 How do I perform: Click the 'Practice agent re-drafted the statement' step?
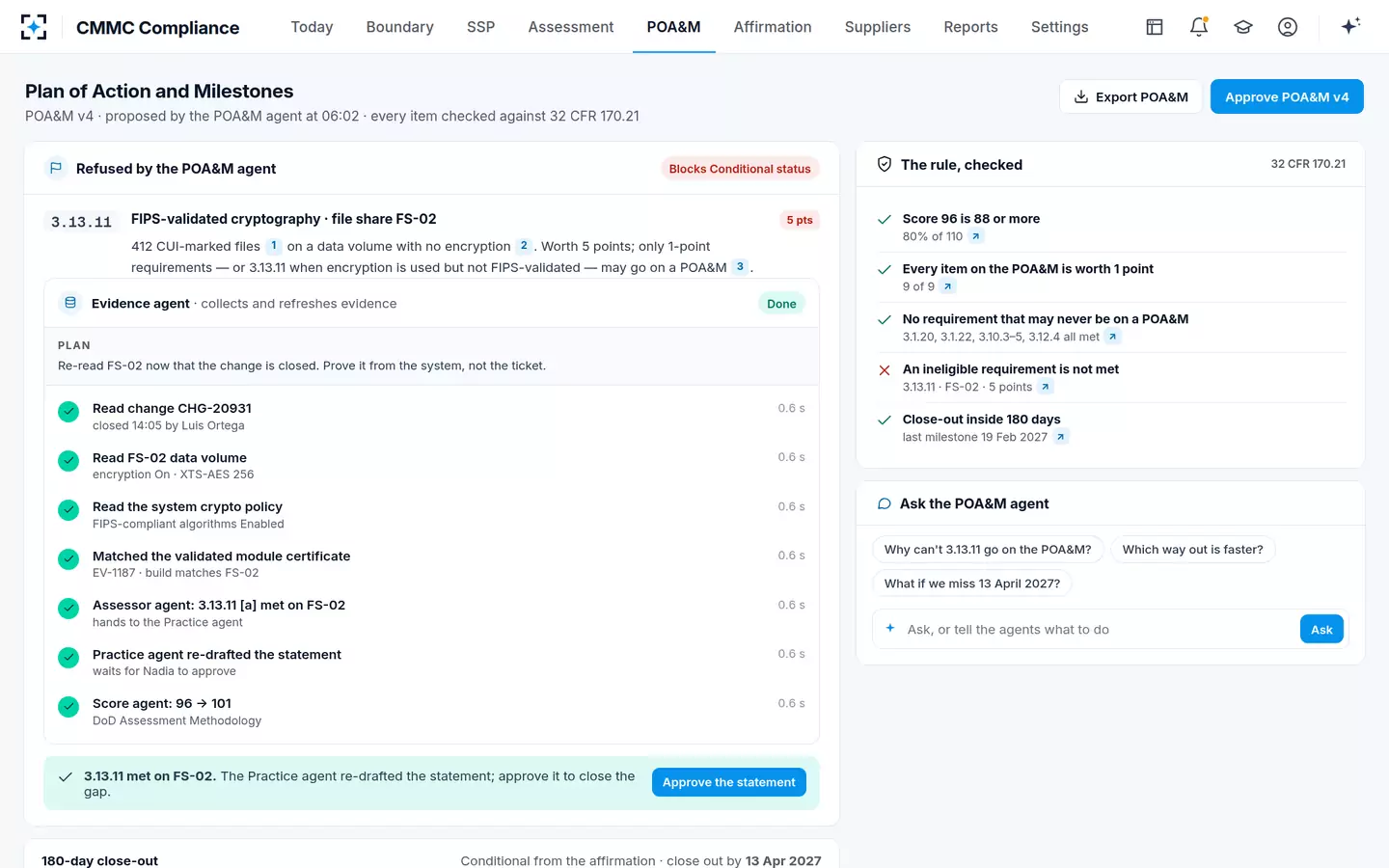(x=431, y=662)
